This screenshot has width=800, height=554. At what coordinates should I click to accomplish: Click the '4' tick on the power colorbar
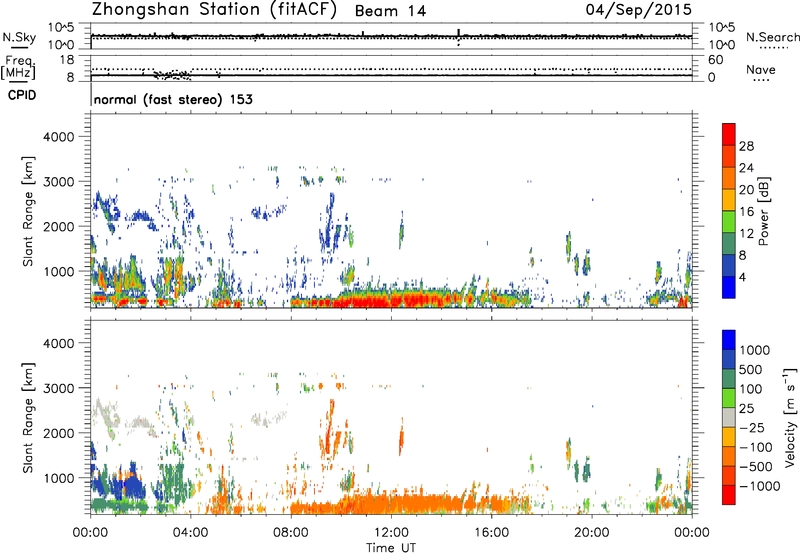[742, 277]
